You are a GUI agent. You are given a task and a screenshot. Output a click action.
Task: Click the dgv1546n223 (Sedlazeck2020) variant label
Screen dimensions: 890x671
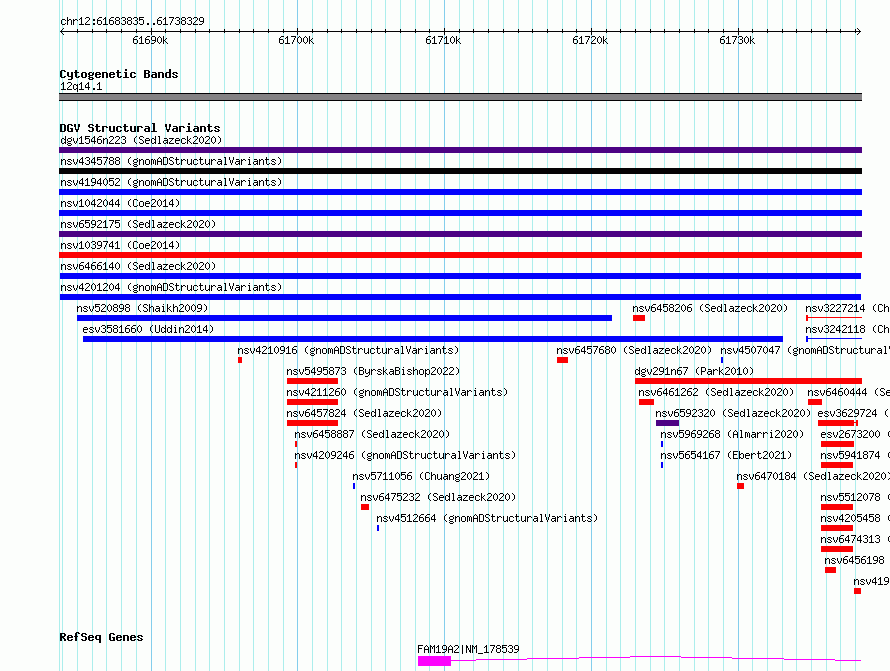pyautogui.click(x=141, y=140)
